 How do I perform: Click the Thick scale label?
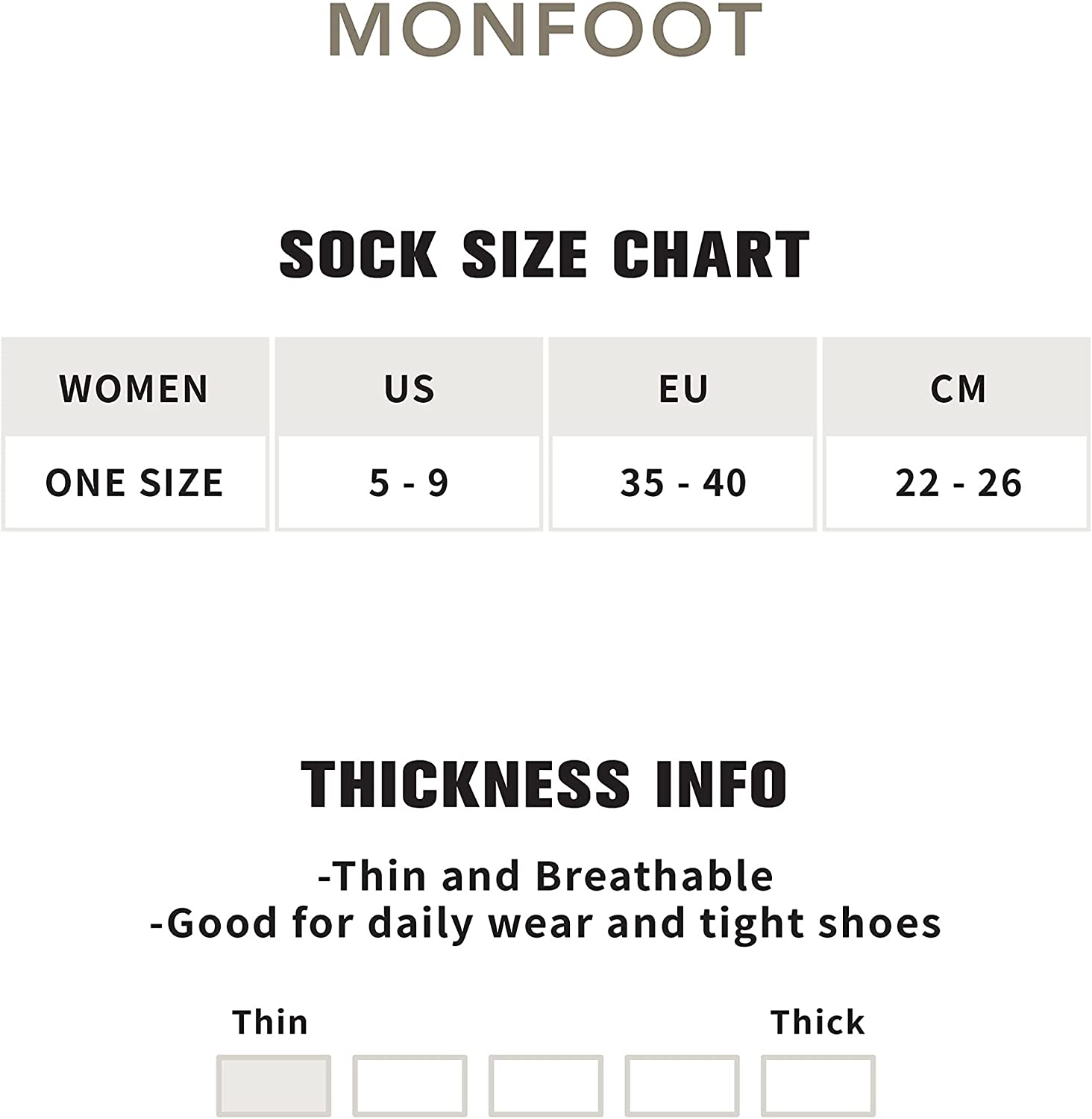tap(818, 1022)
